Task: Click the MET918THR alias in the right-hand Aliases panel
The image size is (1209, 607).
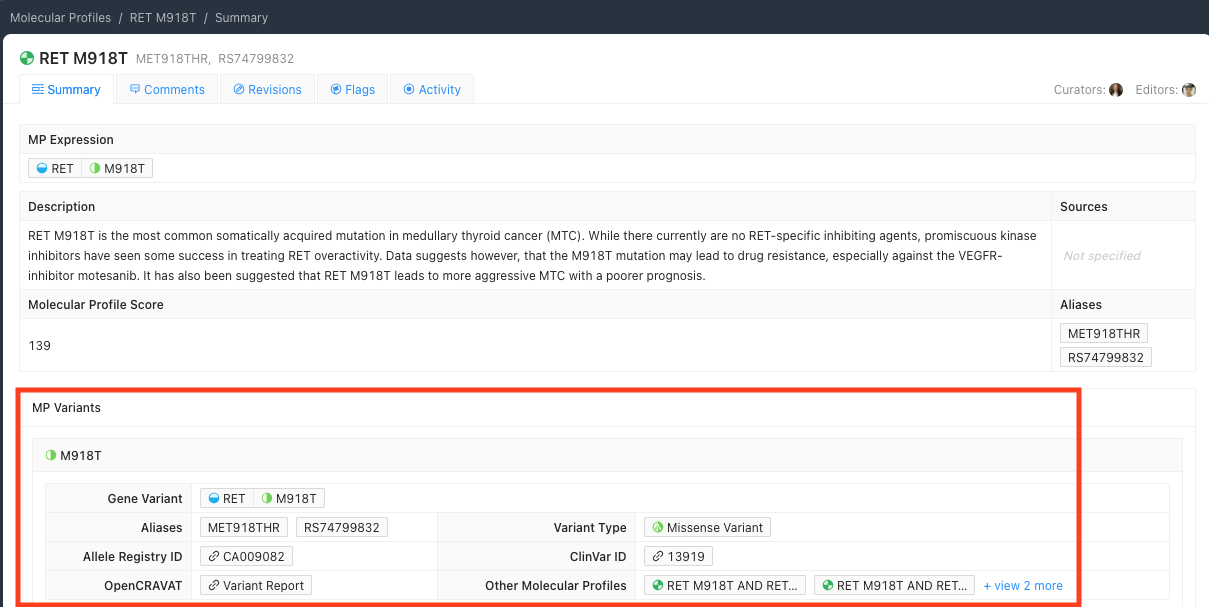Action: pyautogui.click(x=1104, y=333)
